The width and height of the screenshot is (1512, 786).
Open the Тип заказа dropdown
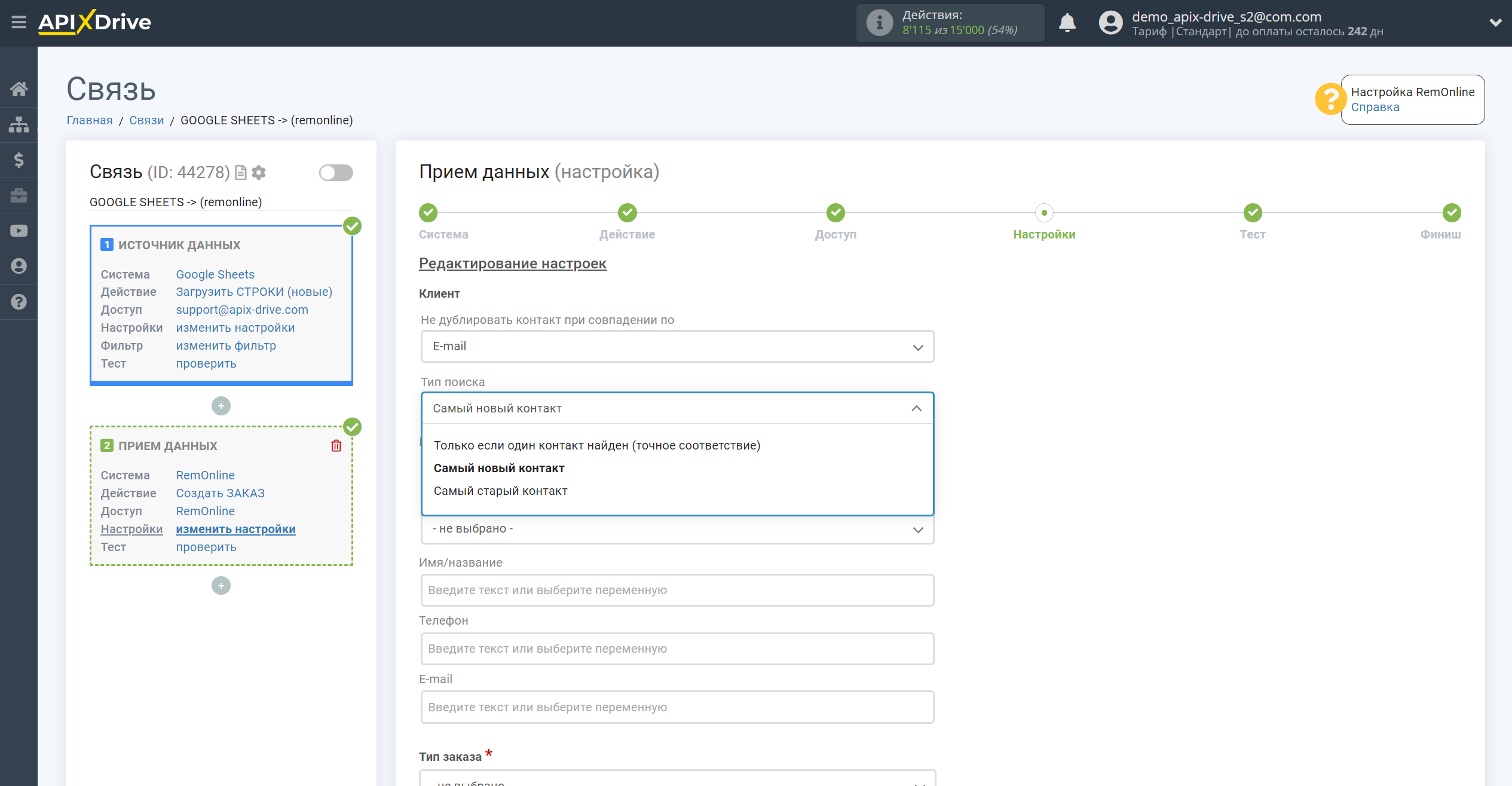click(677, 779)
